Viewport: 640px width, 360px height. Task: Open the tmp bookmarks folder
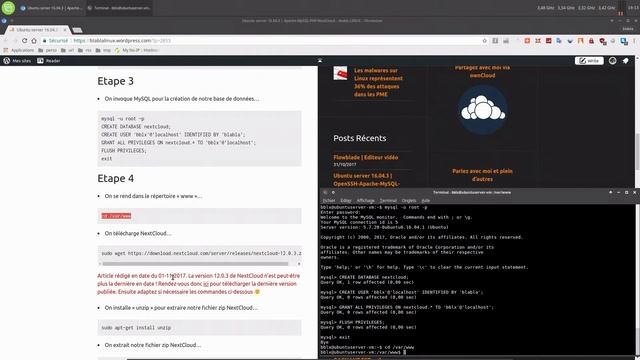(103, 50)
